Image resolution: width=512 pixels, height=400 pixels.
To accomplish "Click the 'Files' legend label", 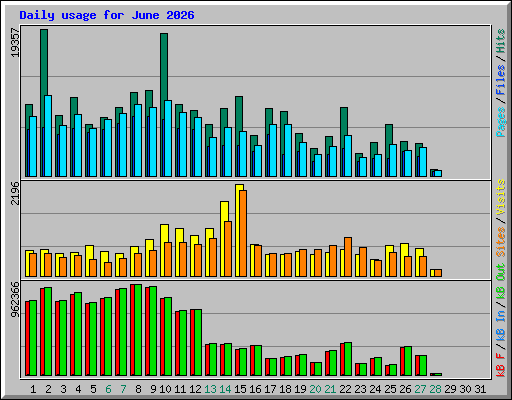I will [x=501, y=80].
